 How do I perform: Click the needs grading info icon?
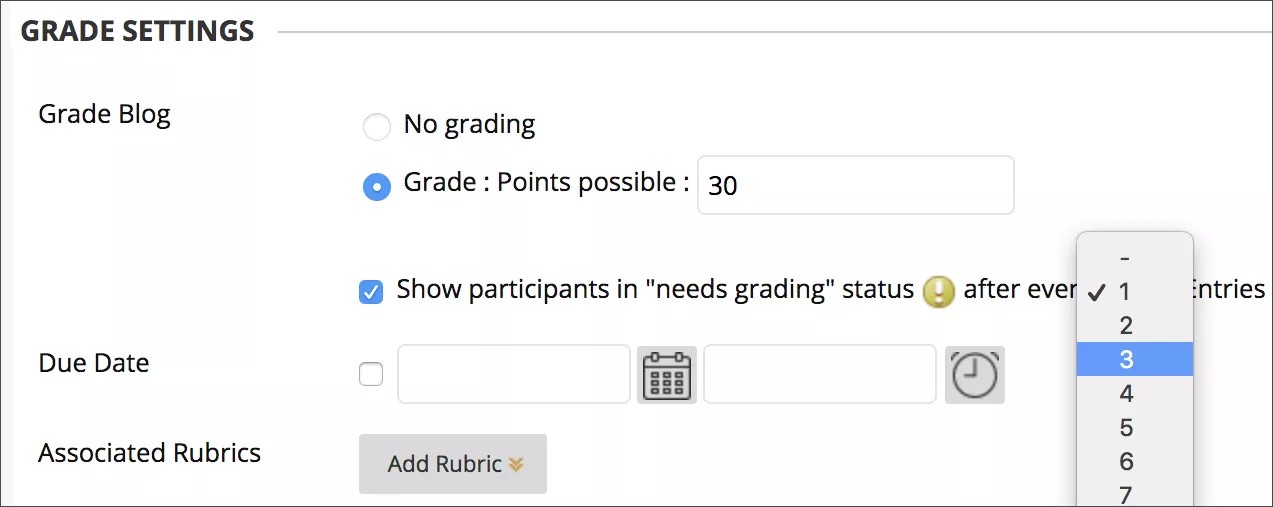938,291
